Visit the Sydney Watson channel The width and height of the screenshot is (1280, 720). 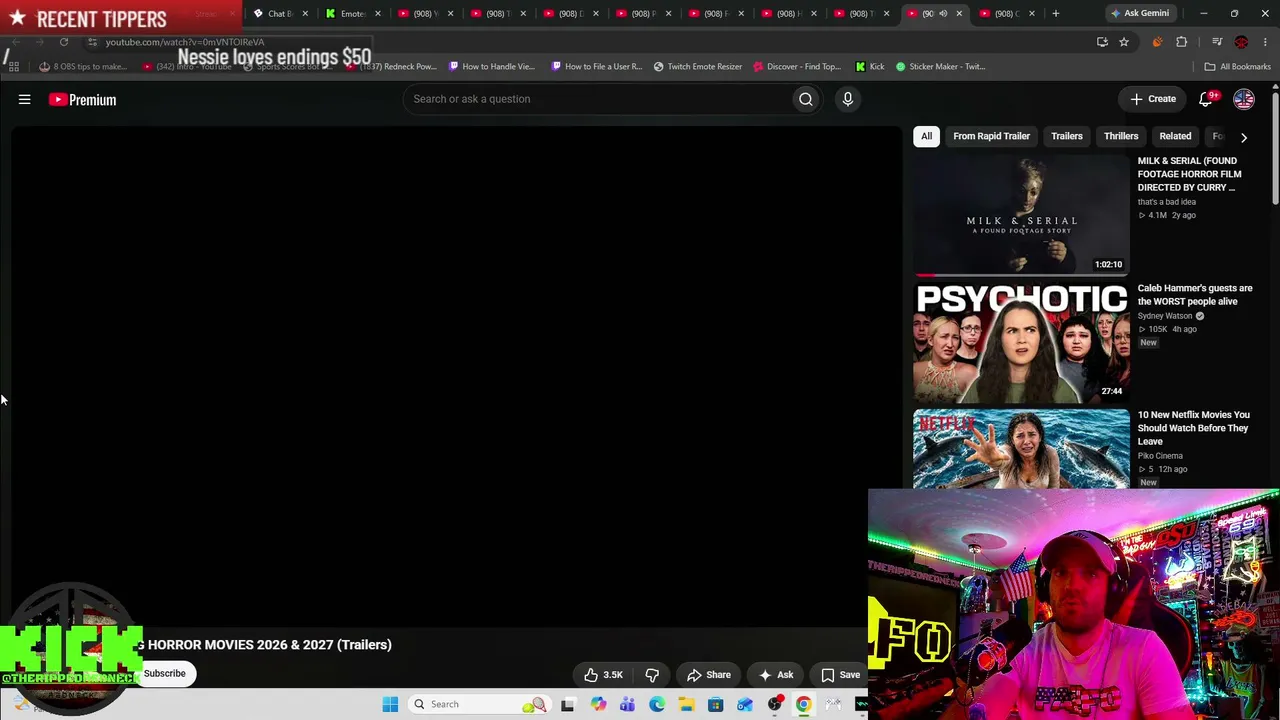click(x=1165, y=316)
